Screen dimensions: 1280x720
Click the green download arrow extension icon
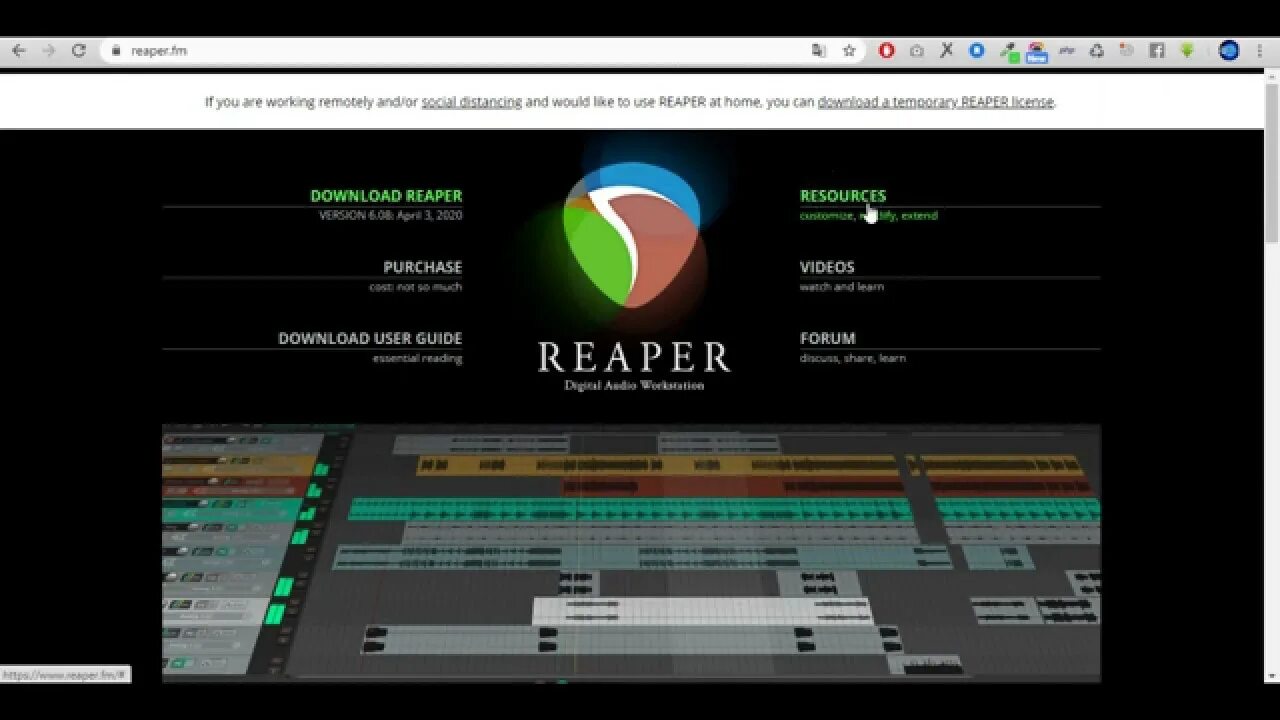tap(1187, 51)
